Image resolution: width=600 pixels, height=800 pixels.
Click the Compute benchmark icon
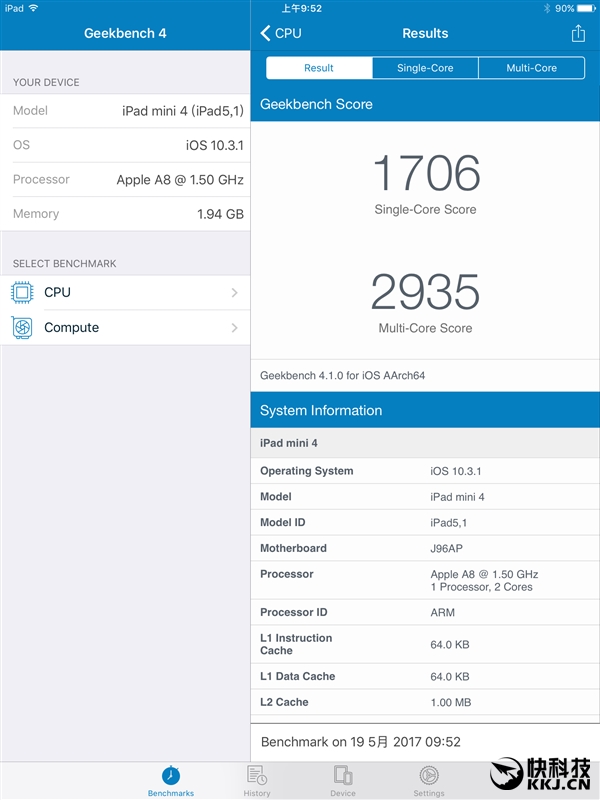[x=23, y=327]
